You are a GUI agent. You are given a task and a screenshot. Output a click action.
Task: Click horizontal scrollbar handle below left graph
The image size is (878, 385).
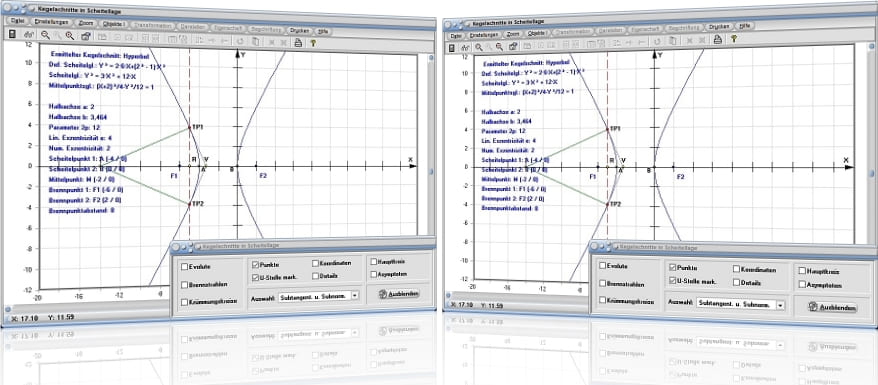pos(7,308)
